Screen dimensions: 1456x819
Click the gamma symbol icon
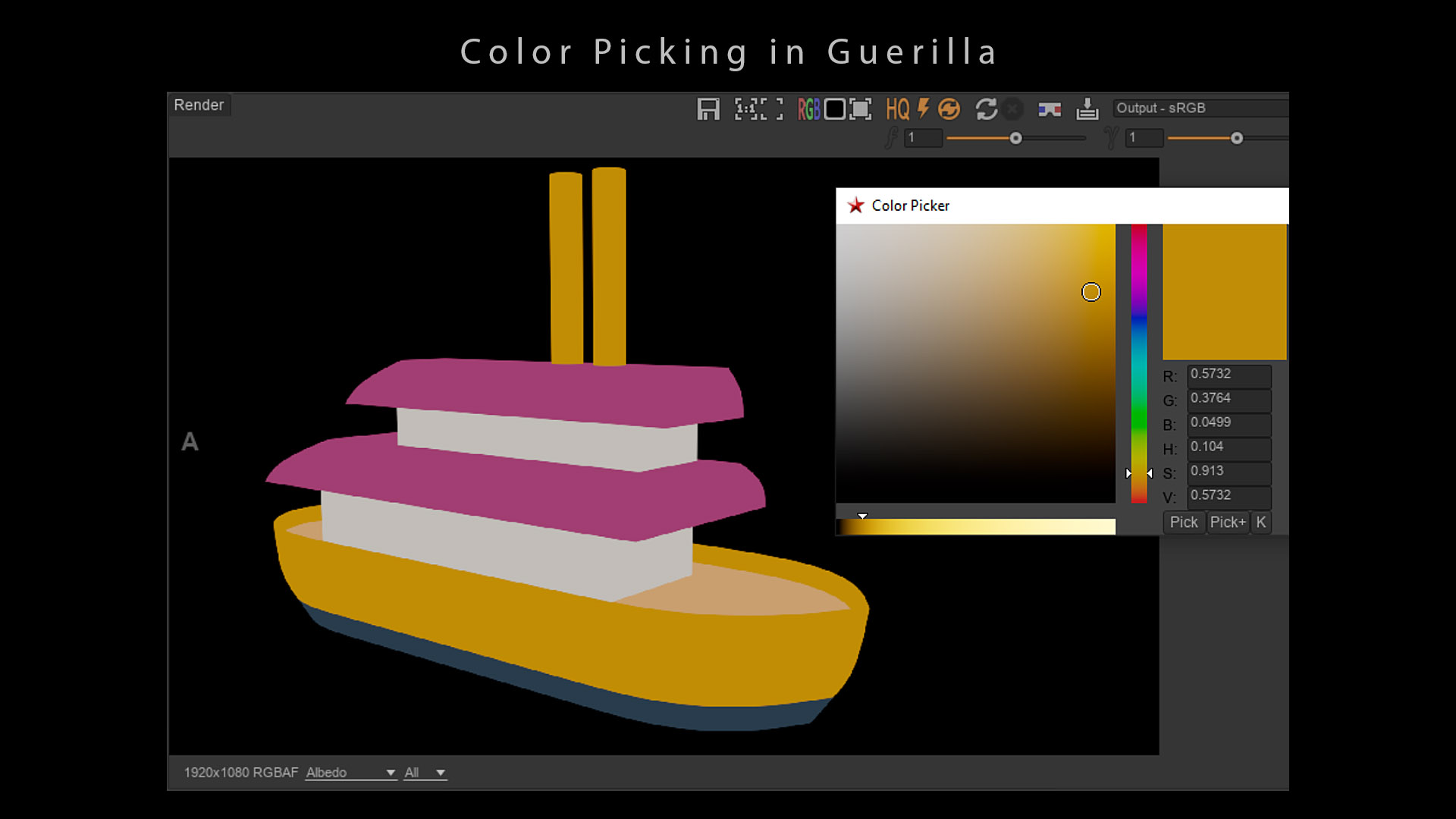click(1111, 137)
